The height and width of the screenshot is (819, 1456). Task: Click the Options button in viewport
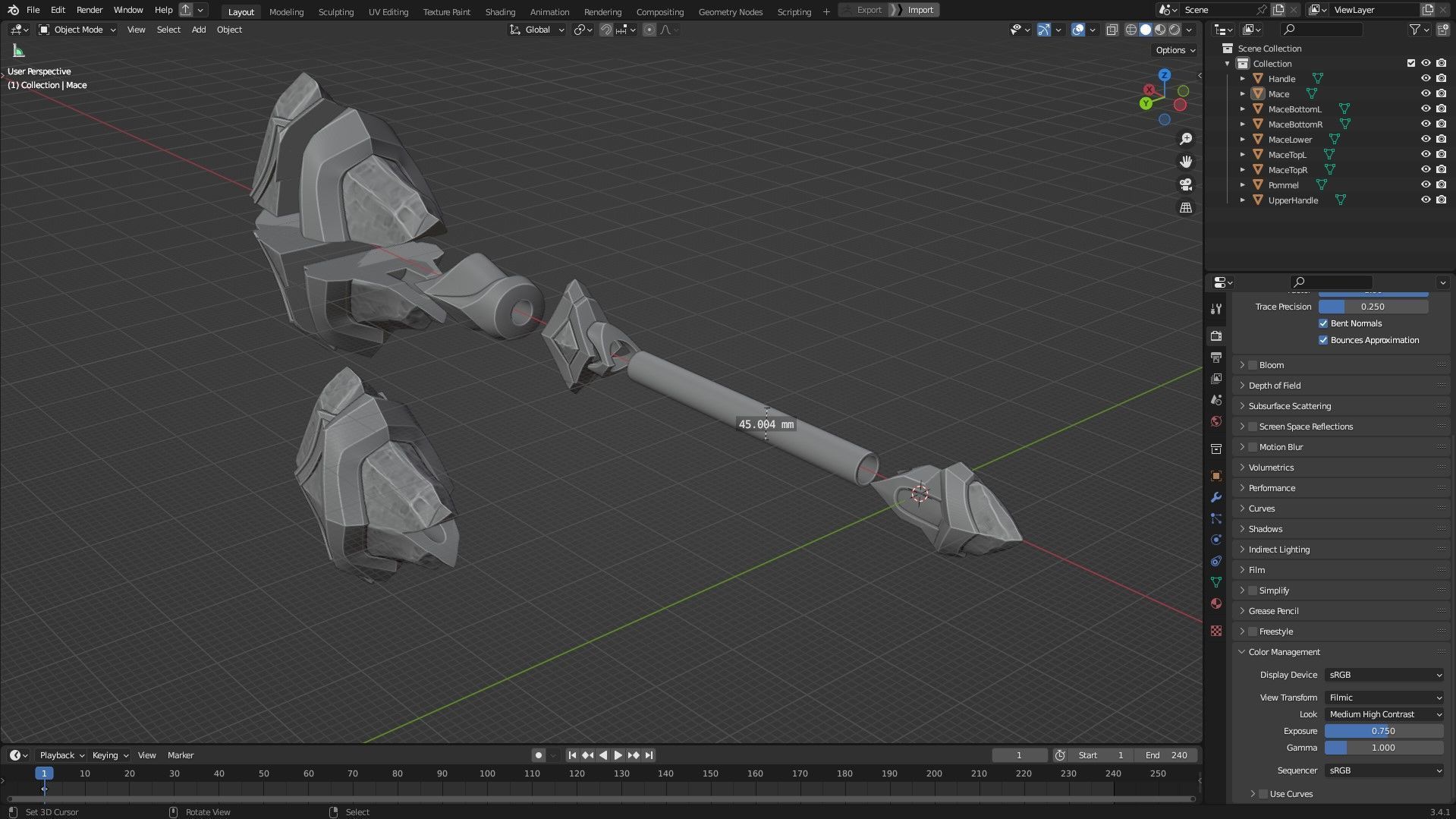(x=1175, y=50)
